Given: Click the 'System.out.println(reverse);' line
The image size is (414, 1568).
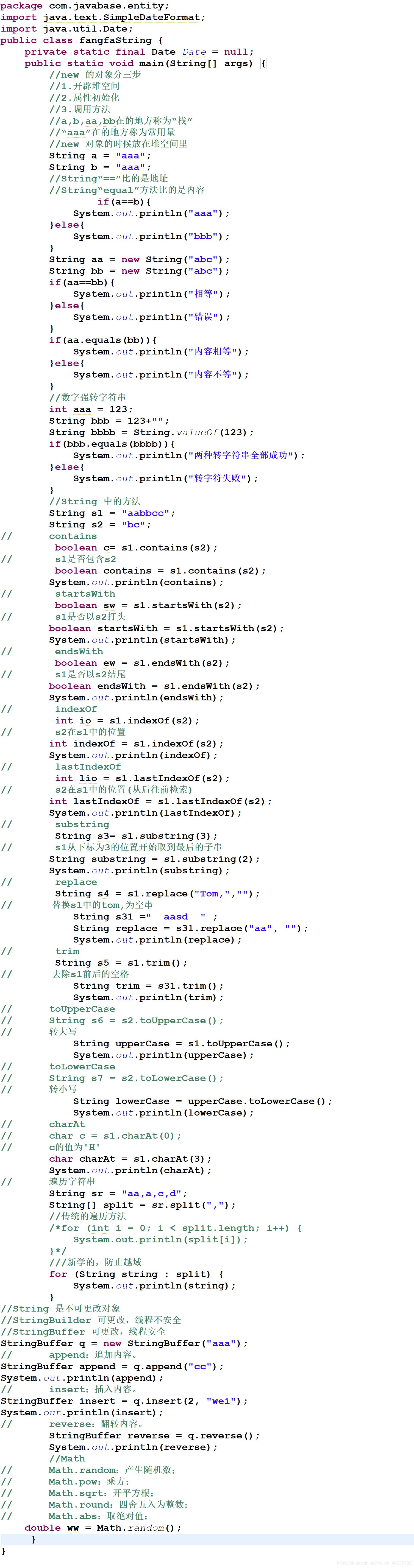Looking at the screenshot, I should (133, 1447).
